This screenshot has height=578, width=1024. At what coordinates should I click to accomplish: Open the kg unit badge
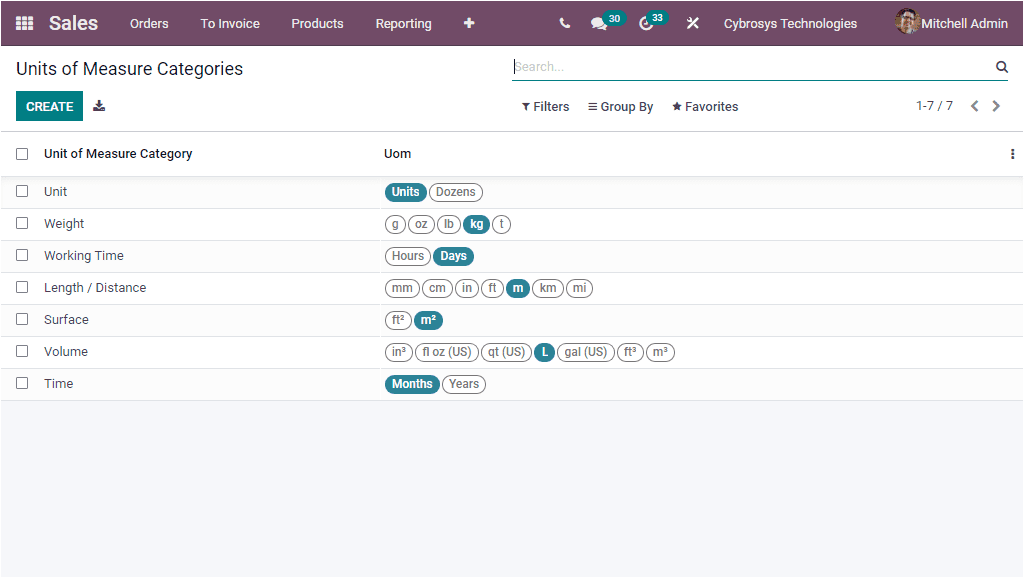click(x=476, y=224)
